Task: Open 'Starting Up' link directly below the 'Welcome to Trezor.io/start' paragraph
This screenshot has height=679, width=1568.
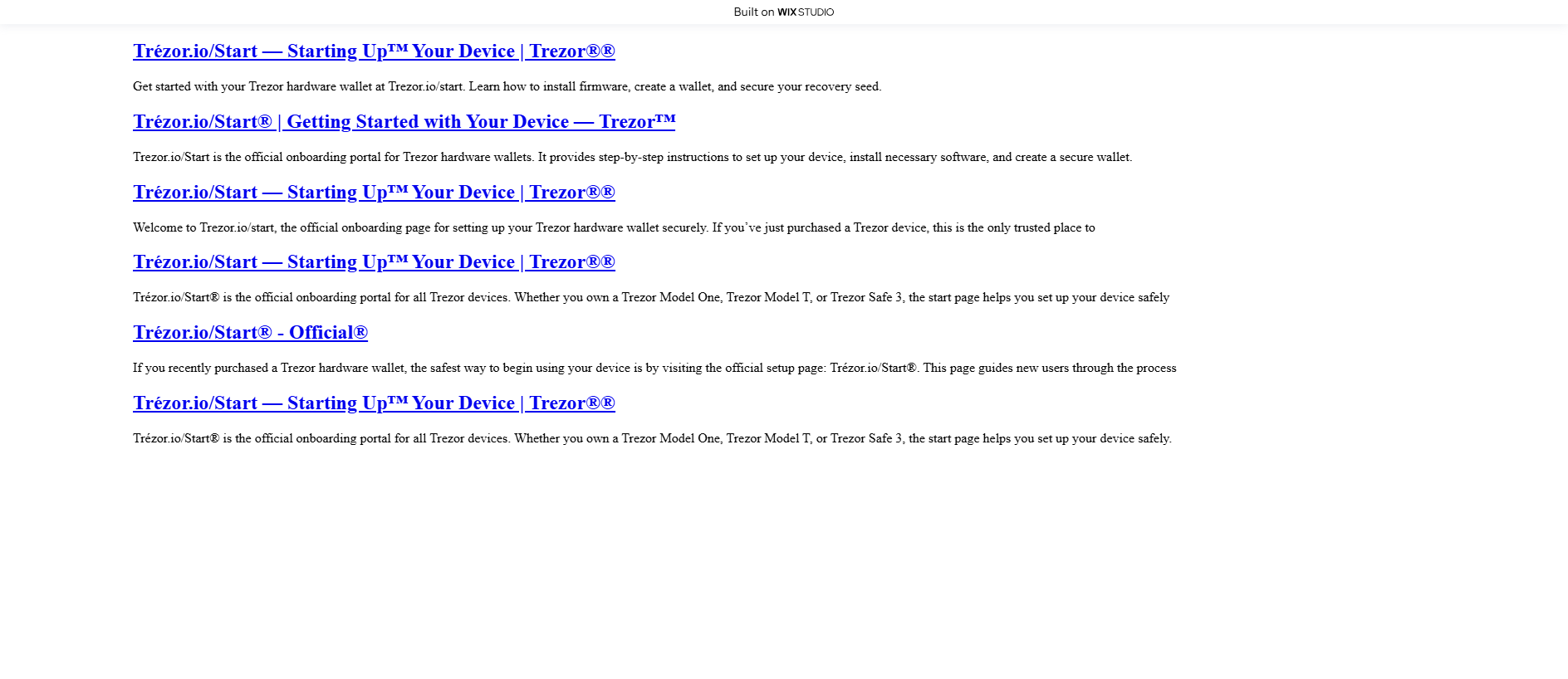Action: coord(374,262)
